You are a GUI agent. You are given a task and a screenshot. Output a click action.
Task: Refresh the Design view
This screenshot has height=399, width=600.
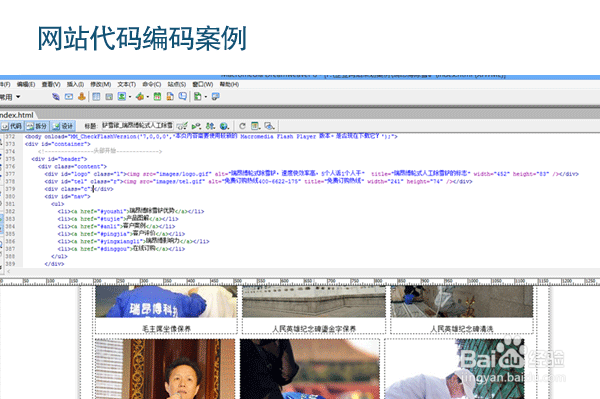pos(242,126)
